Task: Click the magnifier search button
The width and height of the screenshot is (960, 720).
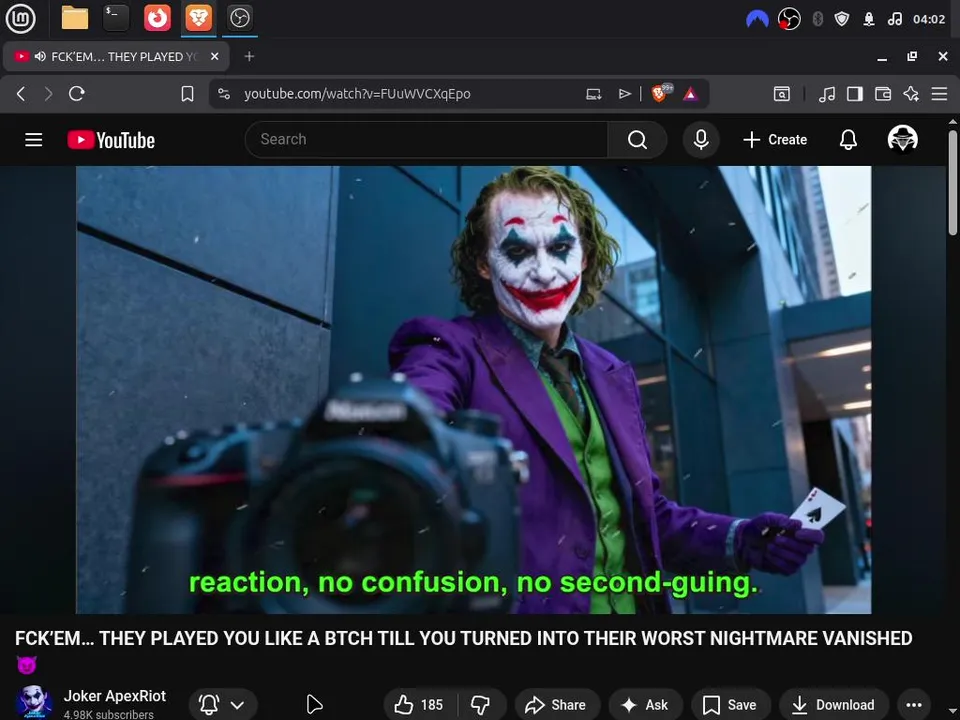Action: (x=637, y=140)
